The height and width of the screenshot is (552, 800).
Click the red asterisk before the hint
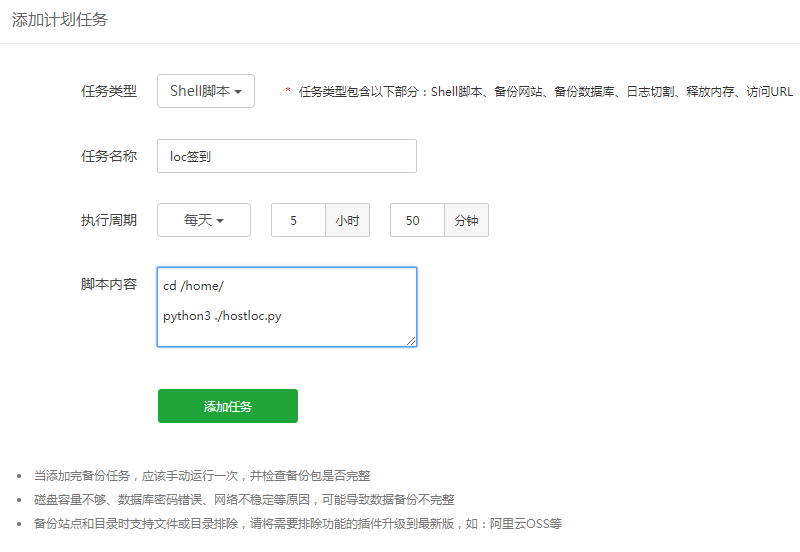288,92
